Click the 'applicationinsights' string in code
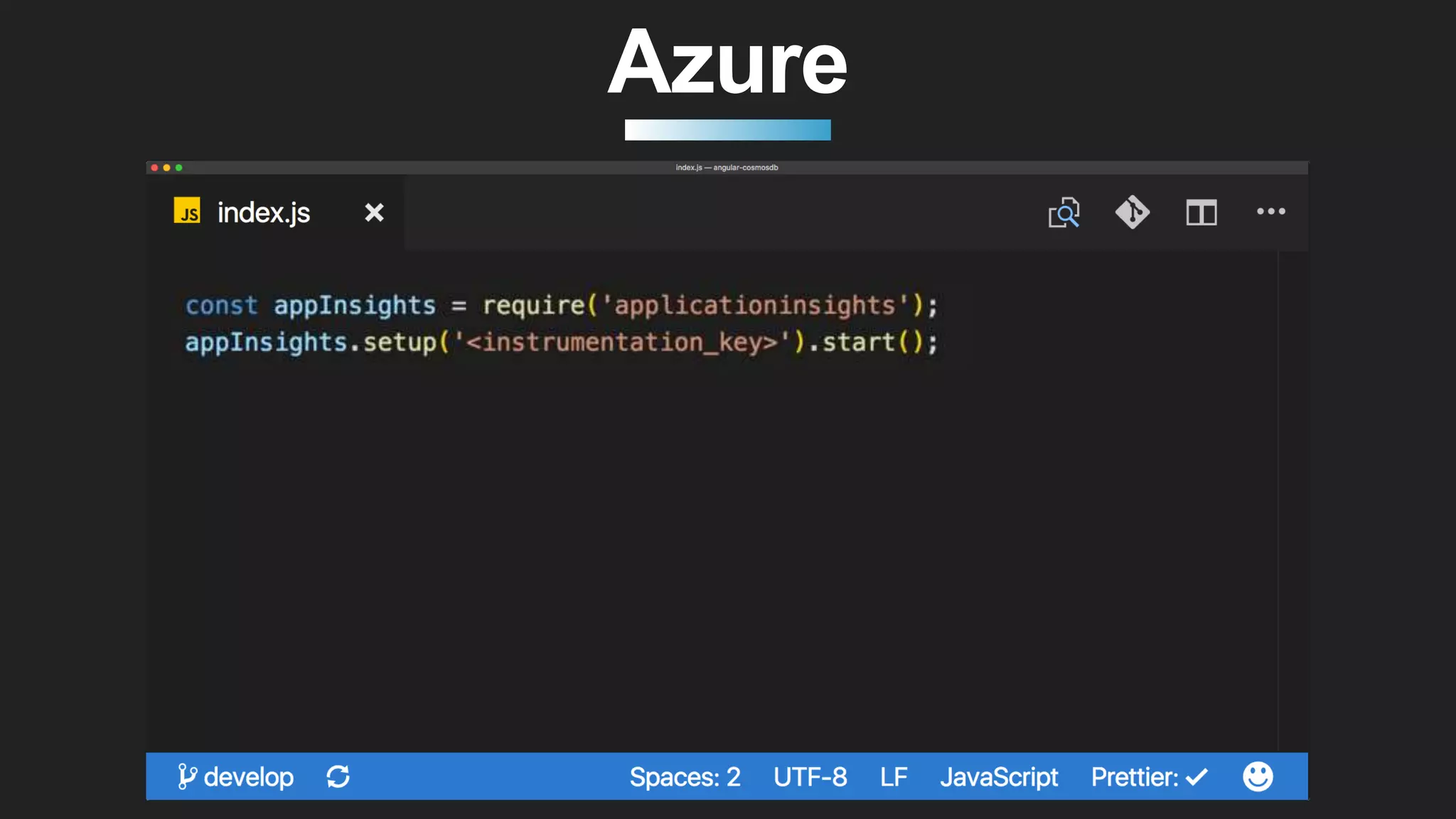This screenshot has width=1456, height=819. 755,306
